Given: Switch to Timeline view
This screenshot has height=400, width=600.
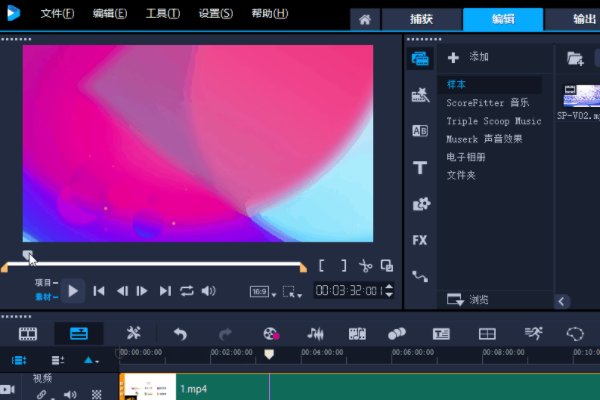Looking at the screenshot, I should [x=79, y=334].
